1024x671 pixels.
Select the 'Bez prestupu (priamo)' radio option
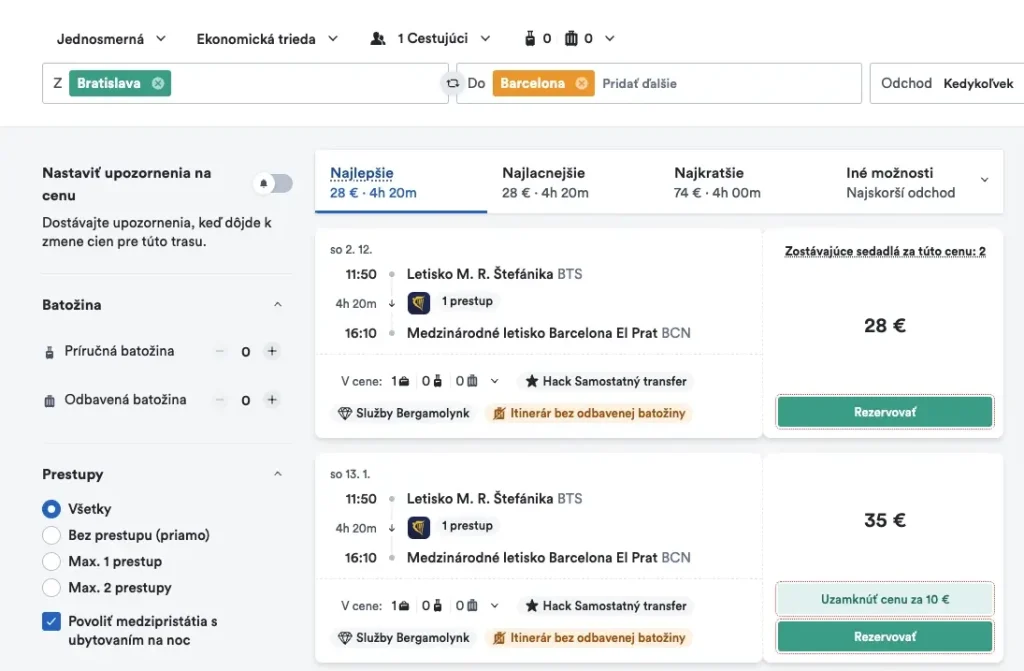[x=52, y=535]
